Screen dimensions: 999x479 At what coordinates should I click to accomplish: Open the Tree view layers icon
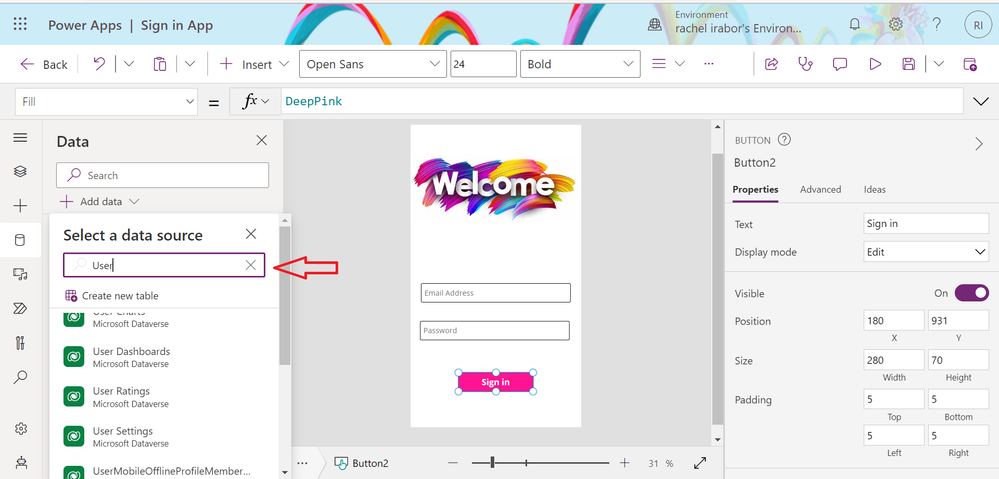tap(20, 171)
